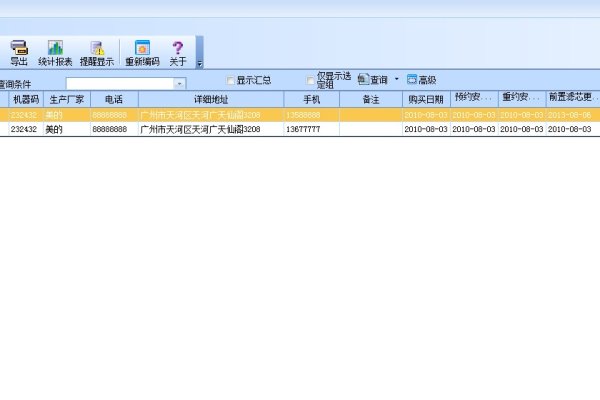Click the 电话 column header
The height and width of the screenshot is (400, 600).
point(114,100)
